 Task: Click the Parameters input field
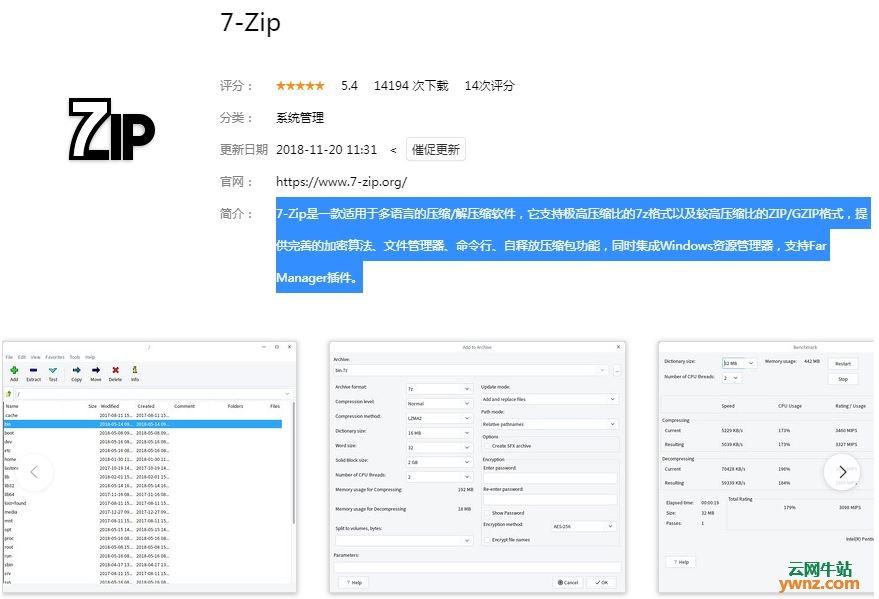click(477, 567)
